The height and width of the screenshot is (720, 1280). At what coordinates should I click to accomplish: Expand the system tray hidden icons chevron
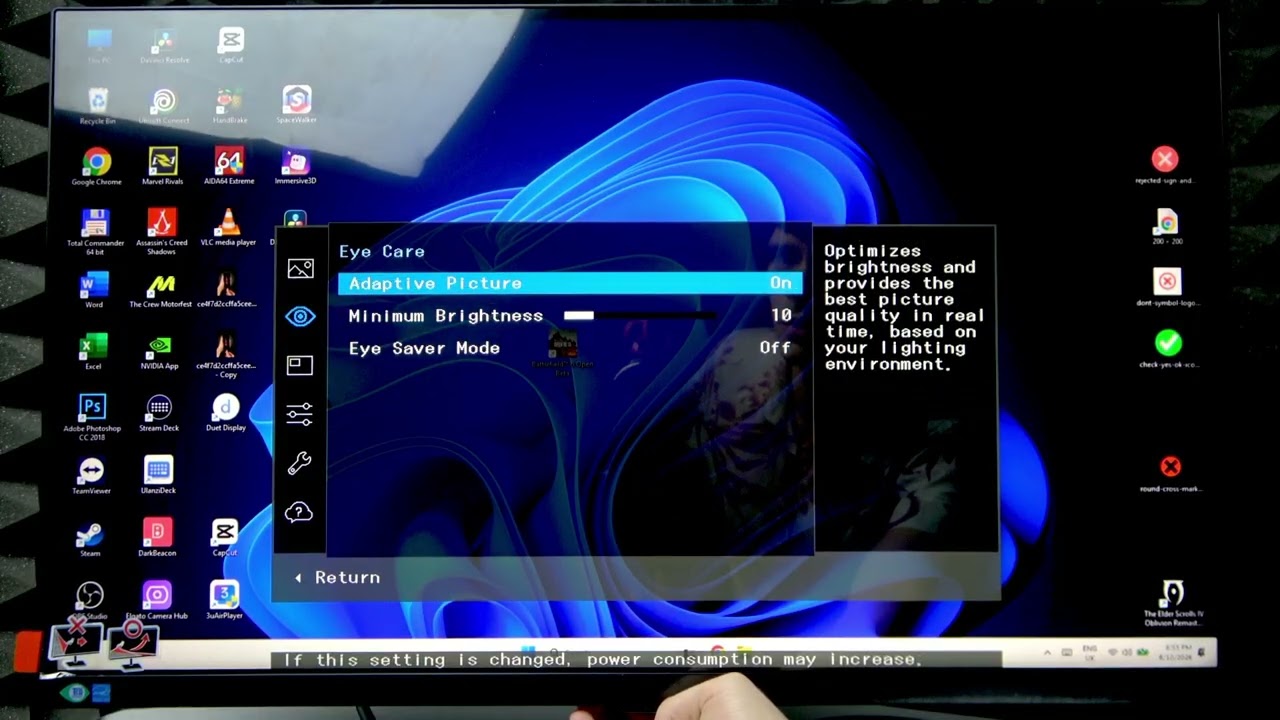click(x=1048, y=653)
